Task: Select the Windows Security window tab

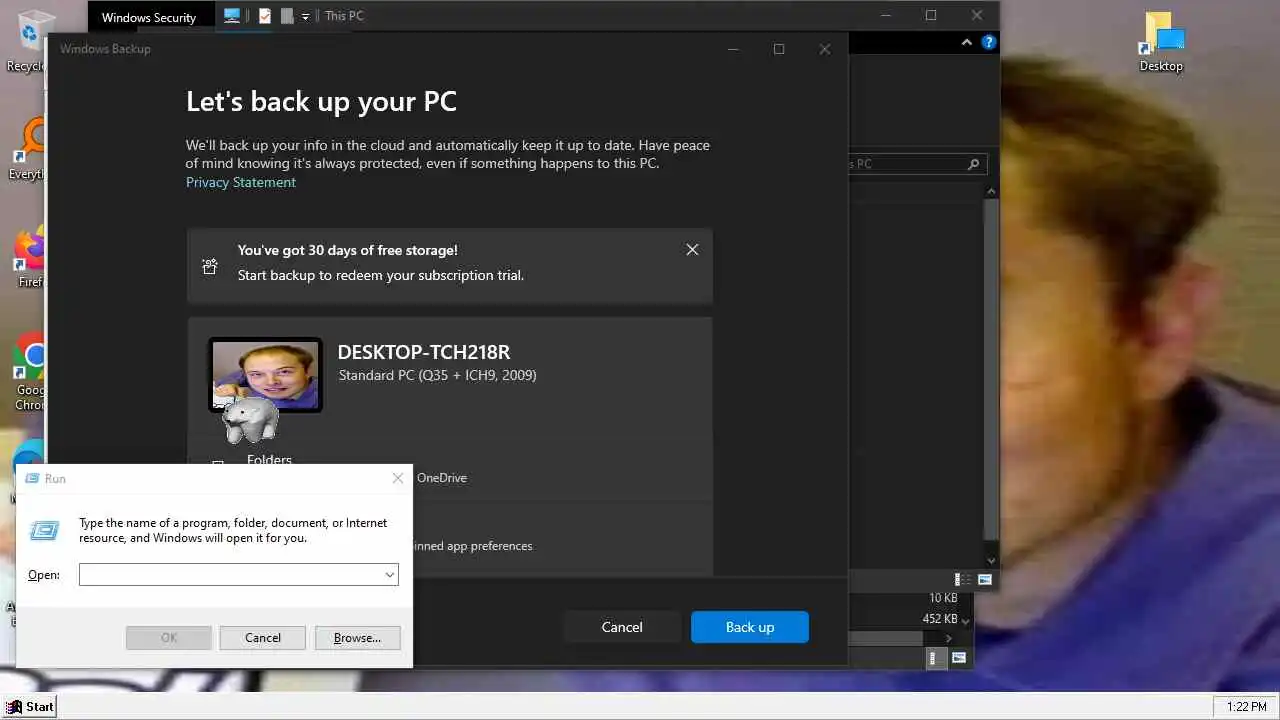Action: 149,17
